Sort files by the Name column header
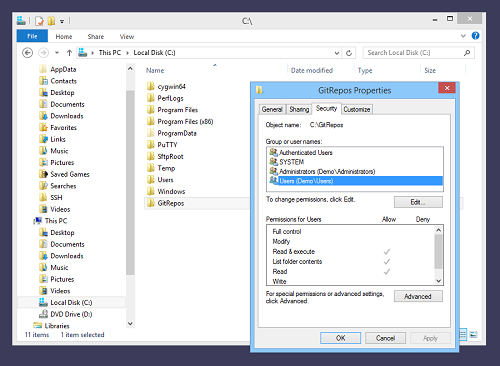 click(x=155, y=70)
